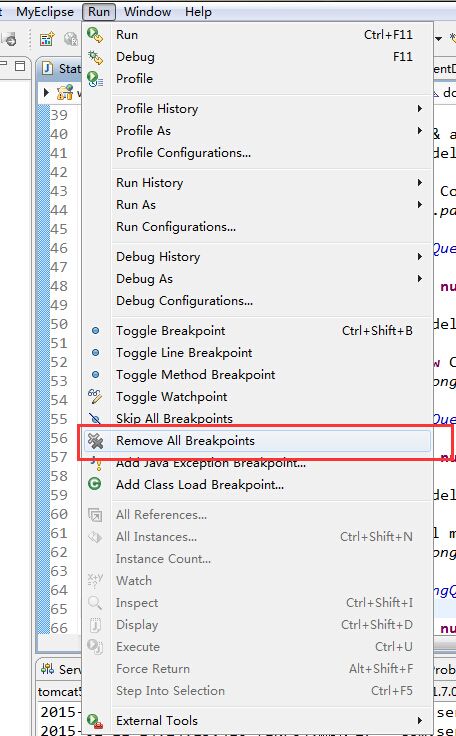Click the Watch x+y icon

click(x=95, y=580)
